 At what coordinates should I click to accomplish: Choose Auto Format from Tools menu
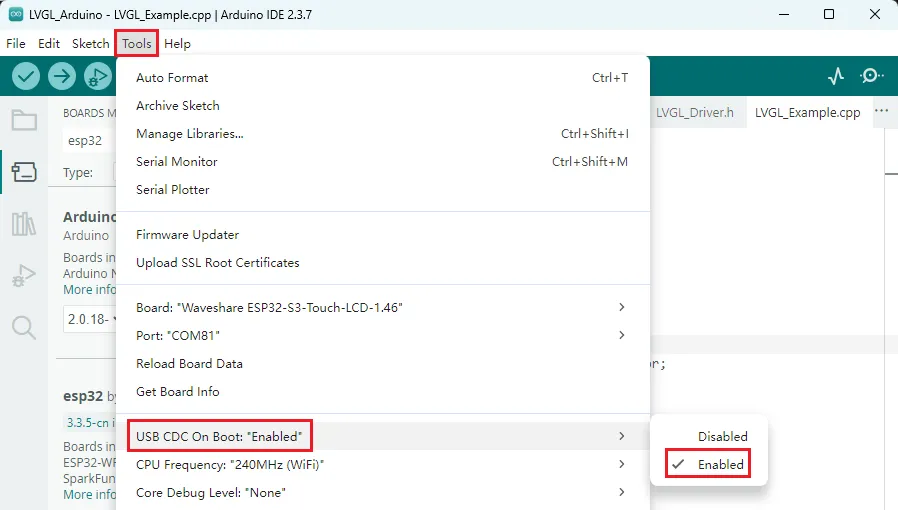click(383, 78)
